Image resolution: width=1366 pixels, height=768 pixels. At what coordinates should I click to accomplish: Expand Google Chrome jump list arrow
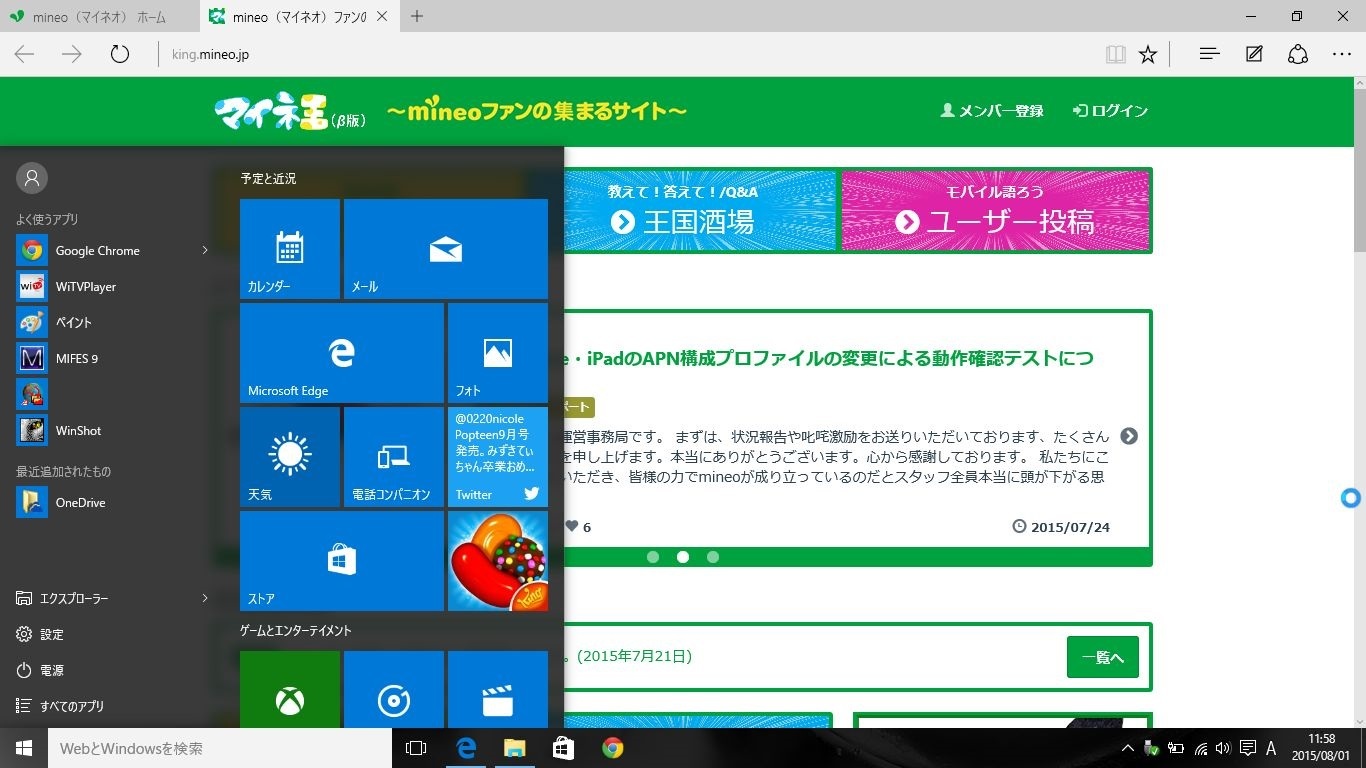(205, 250)
